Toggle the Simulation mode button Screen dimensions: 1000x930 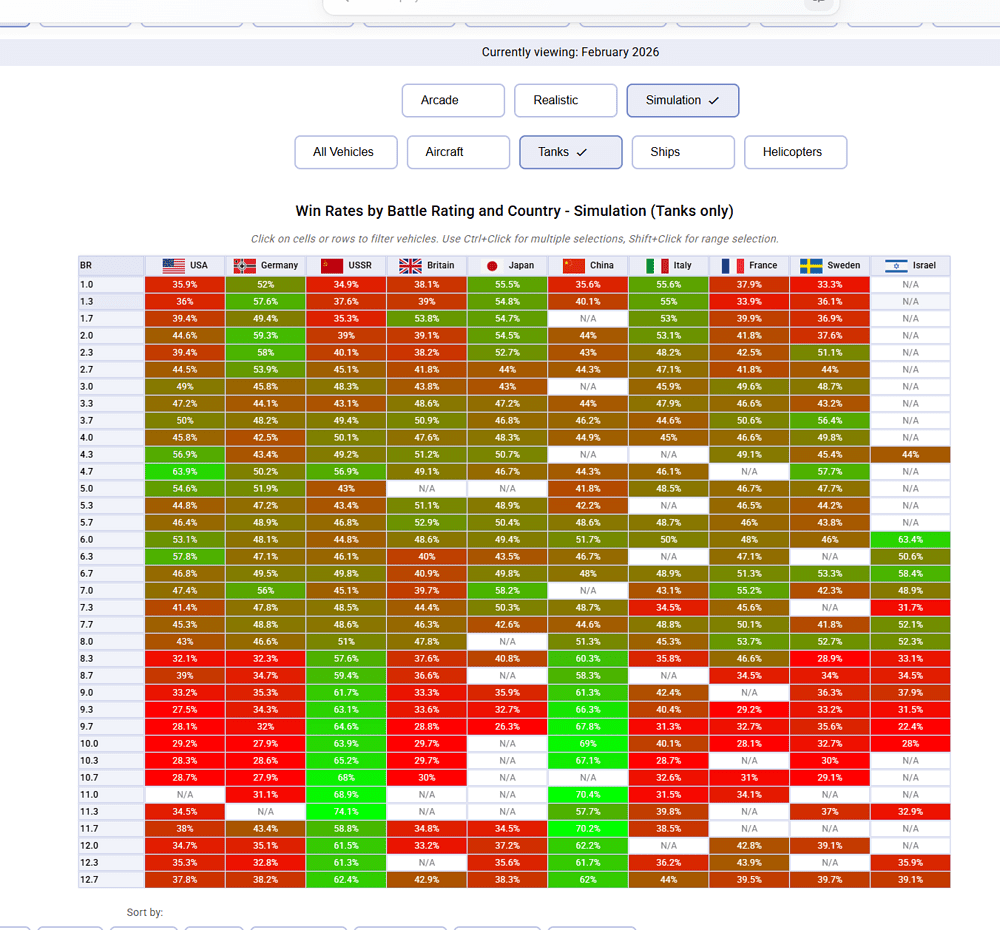682,100
